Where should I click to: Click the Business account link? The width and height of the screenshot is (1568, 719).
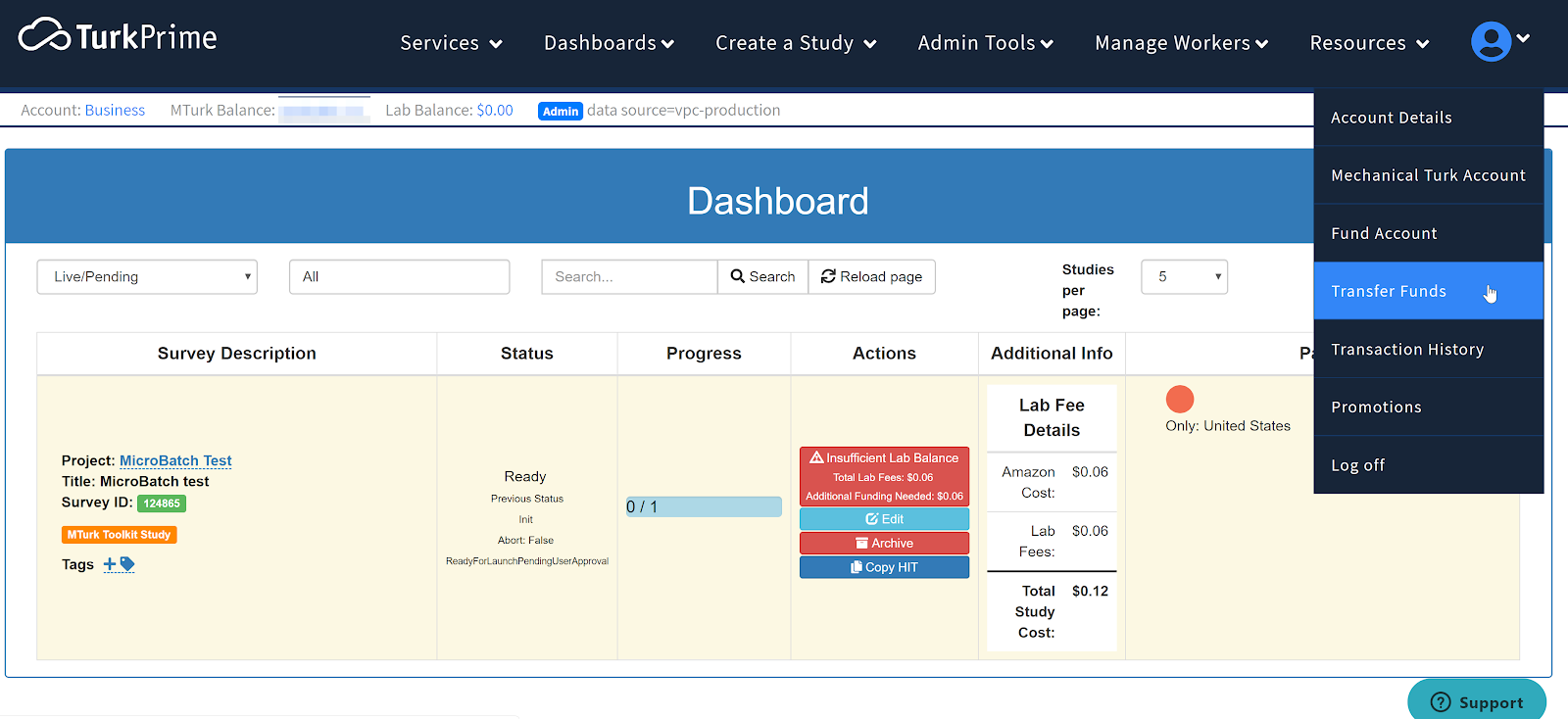[115, 111]
